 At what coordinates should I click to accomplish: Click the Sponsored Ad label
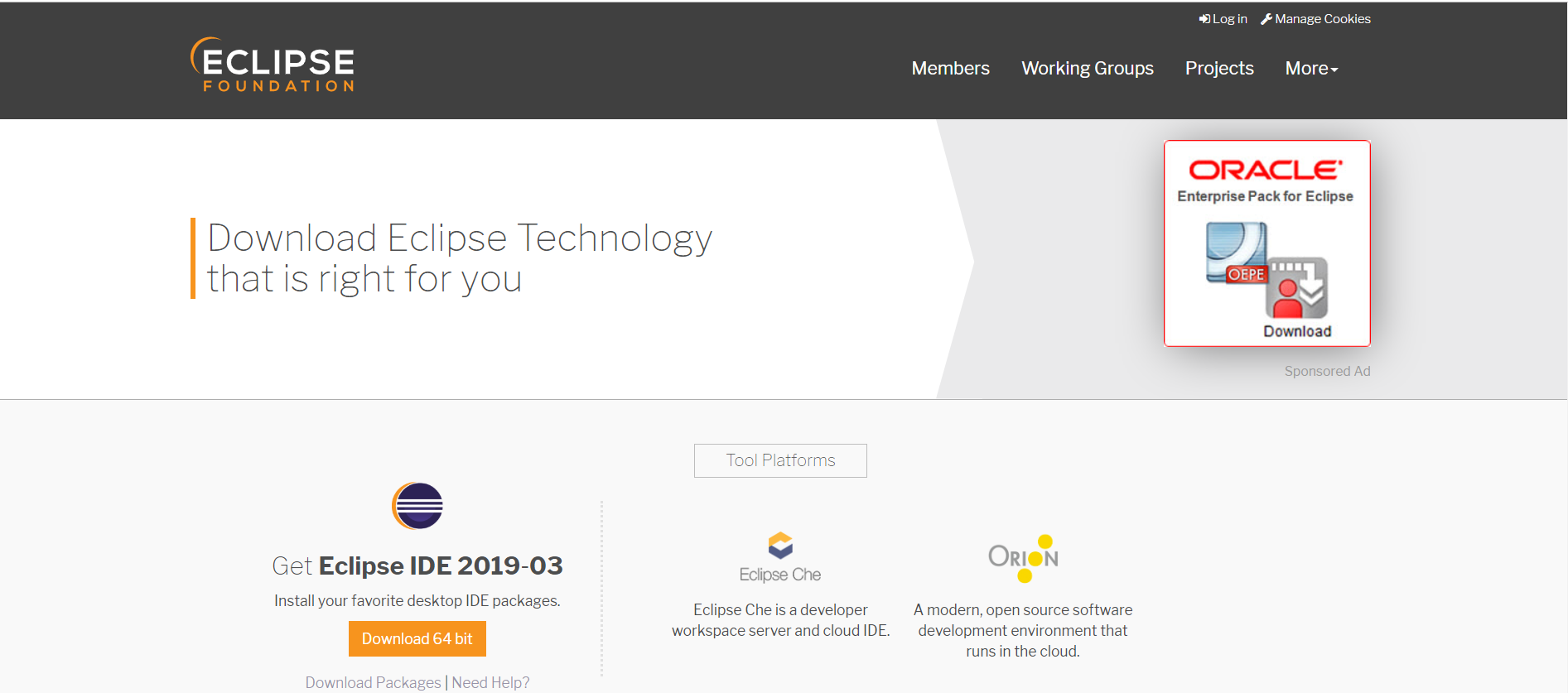pos(1327,371)
